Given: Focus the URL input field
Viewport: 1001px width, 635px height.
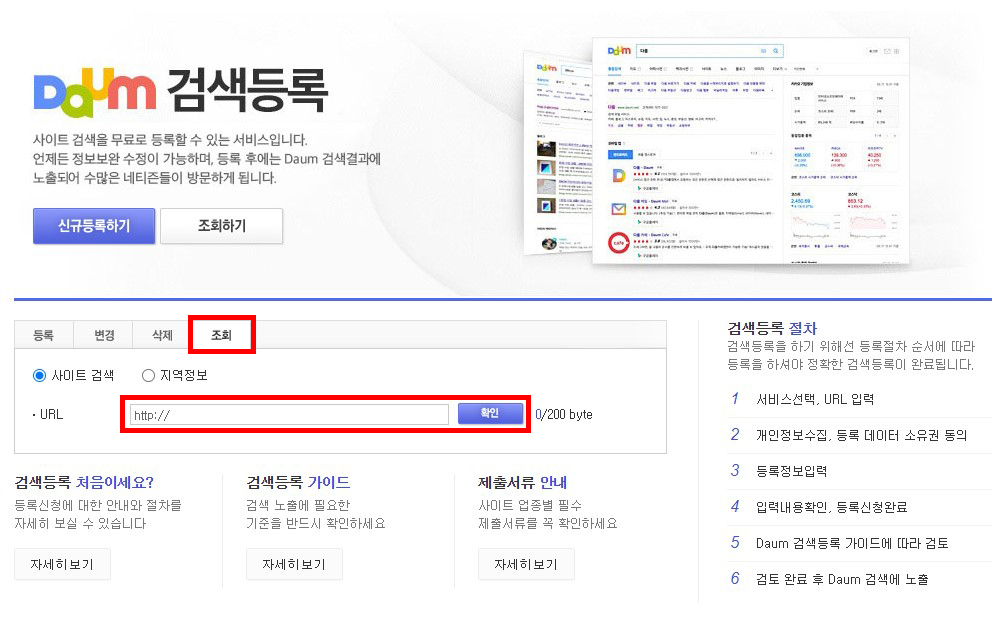Looking at the screenshot, I should point(289,415).
